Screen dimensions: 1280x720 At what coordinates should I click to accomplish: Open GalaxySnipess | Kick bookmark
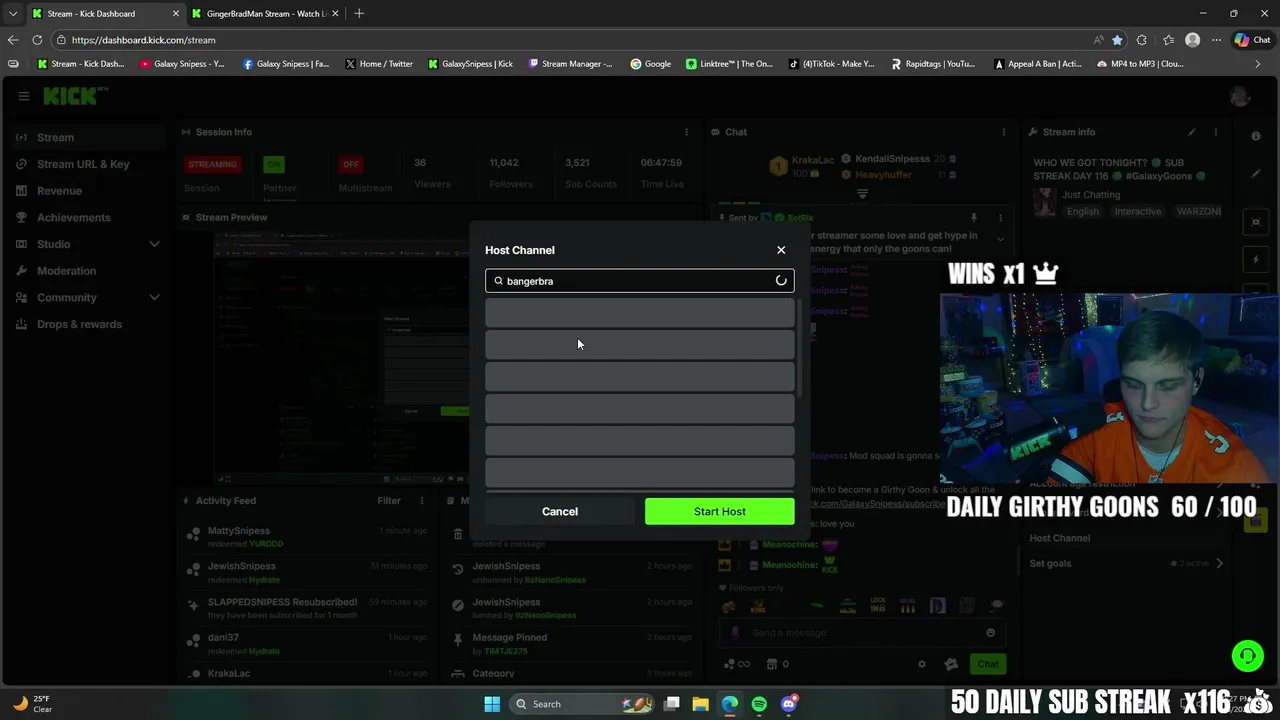click(x=470, y=64)
